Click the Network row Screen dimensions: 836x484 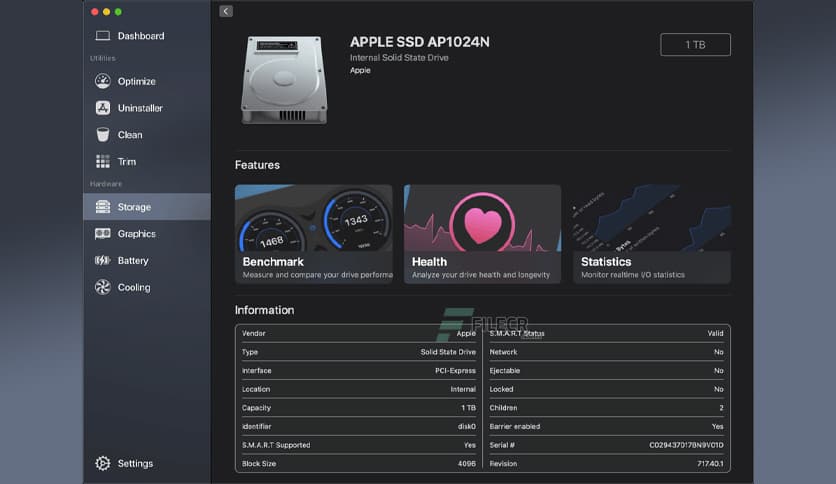click(x=607, y=352)
